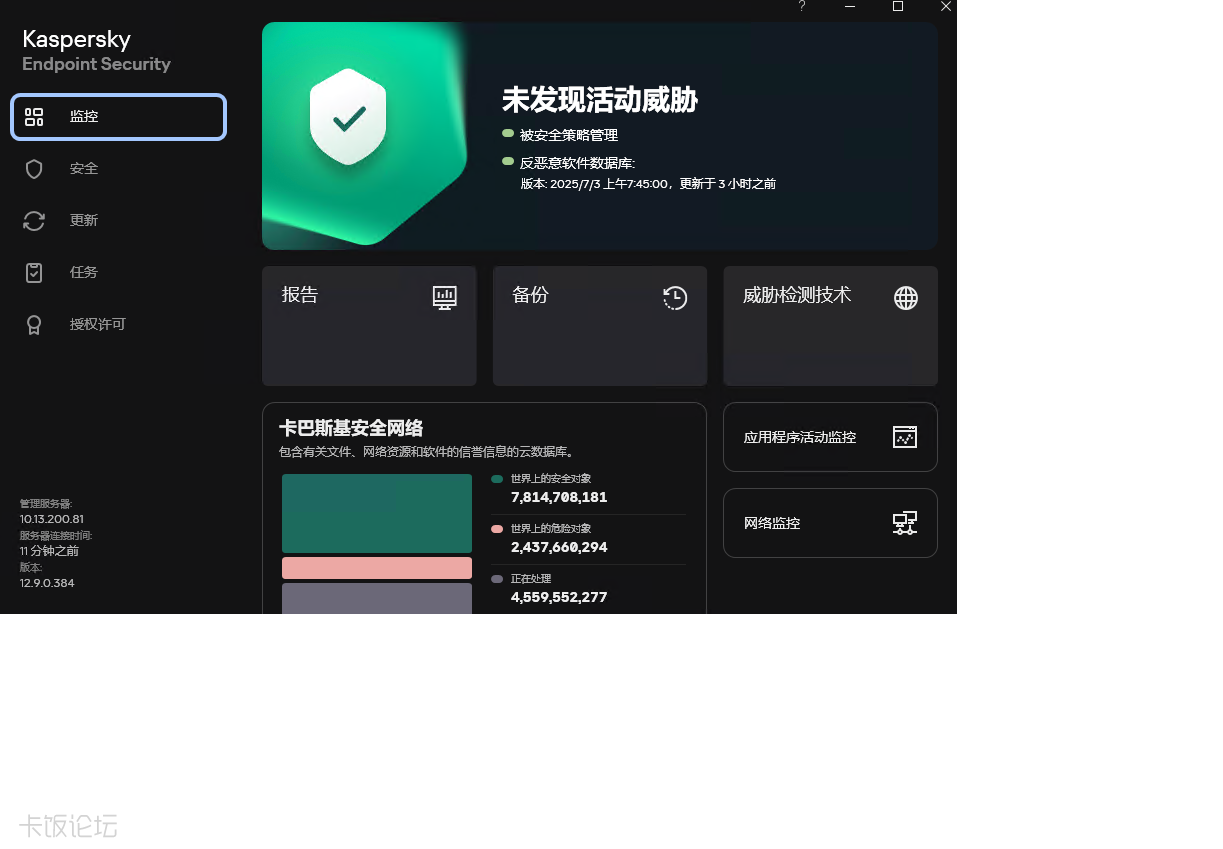
Task: Open the 卡巴斯基安全网络 heading
Action: [x=351, y=428]
